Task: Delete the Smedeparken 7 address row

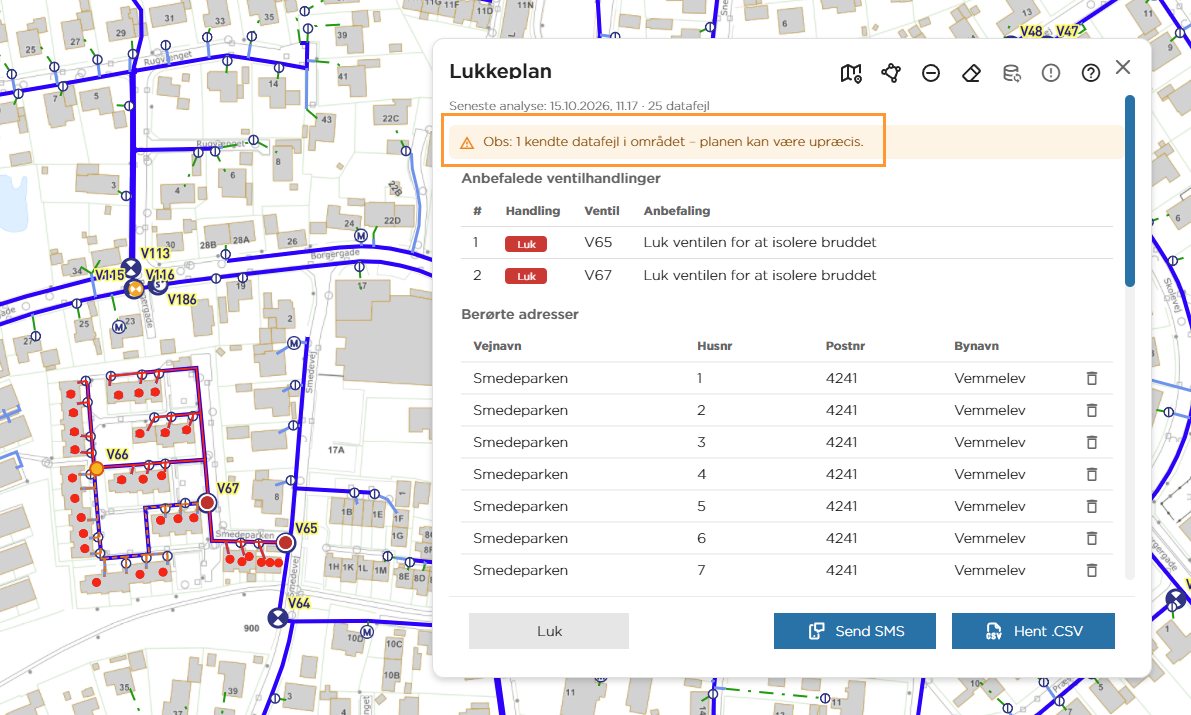Action: point(1091,570)
